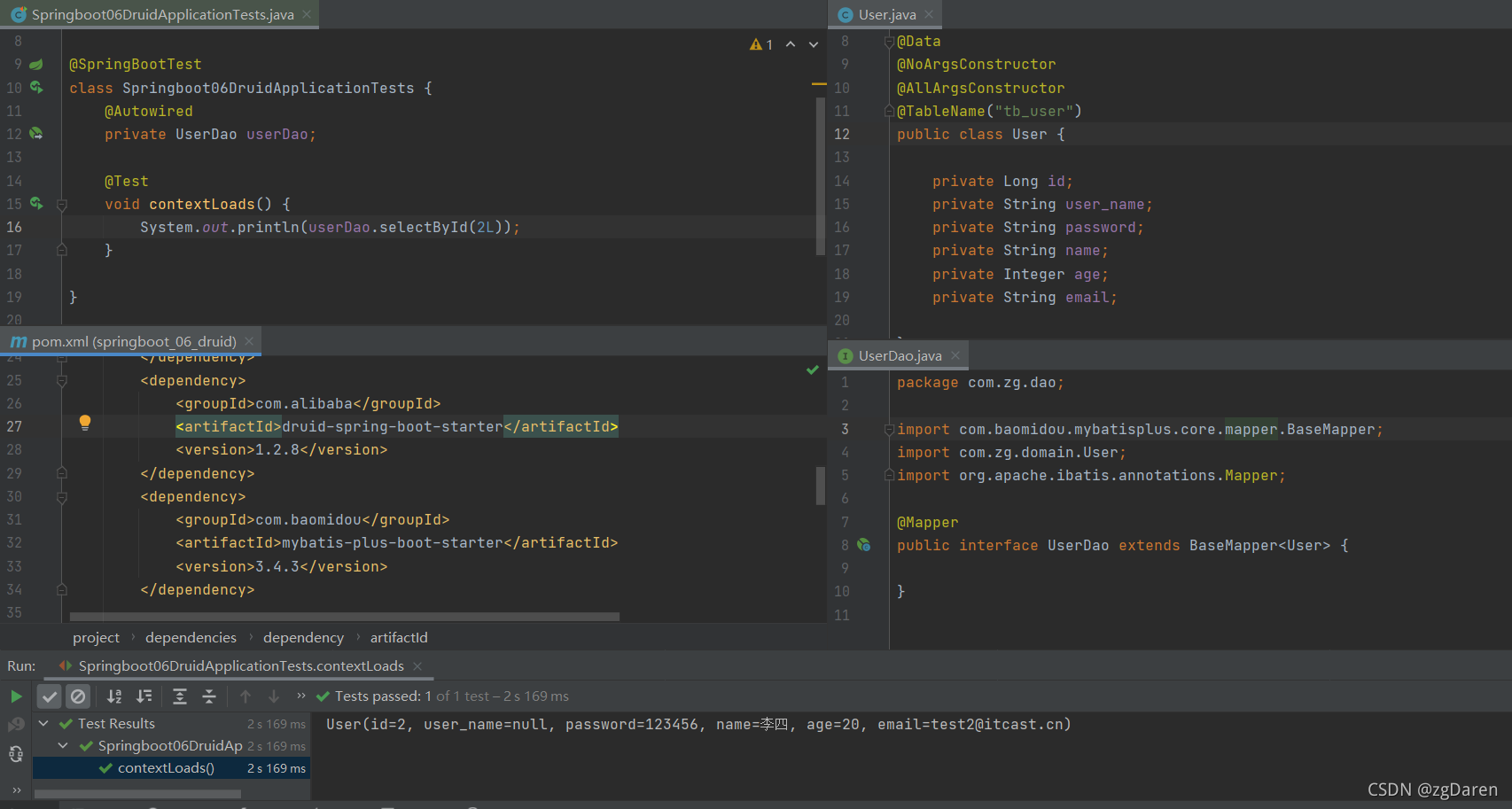Close the UserDao.java tab
This screenshot has width=1512, height=809.
click(955, 355)
